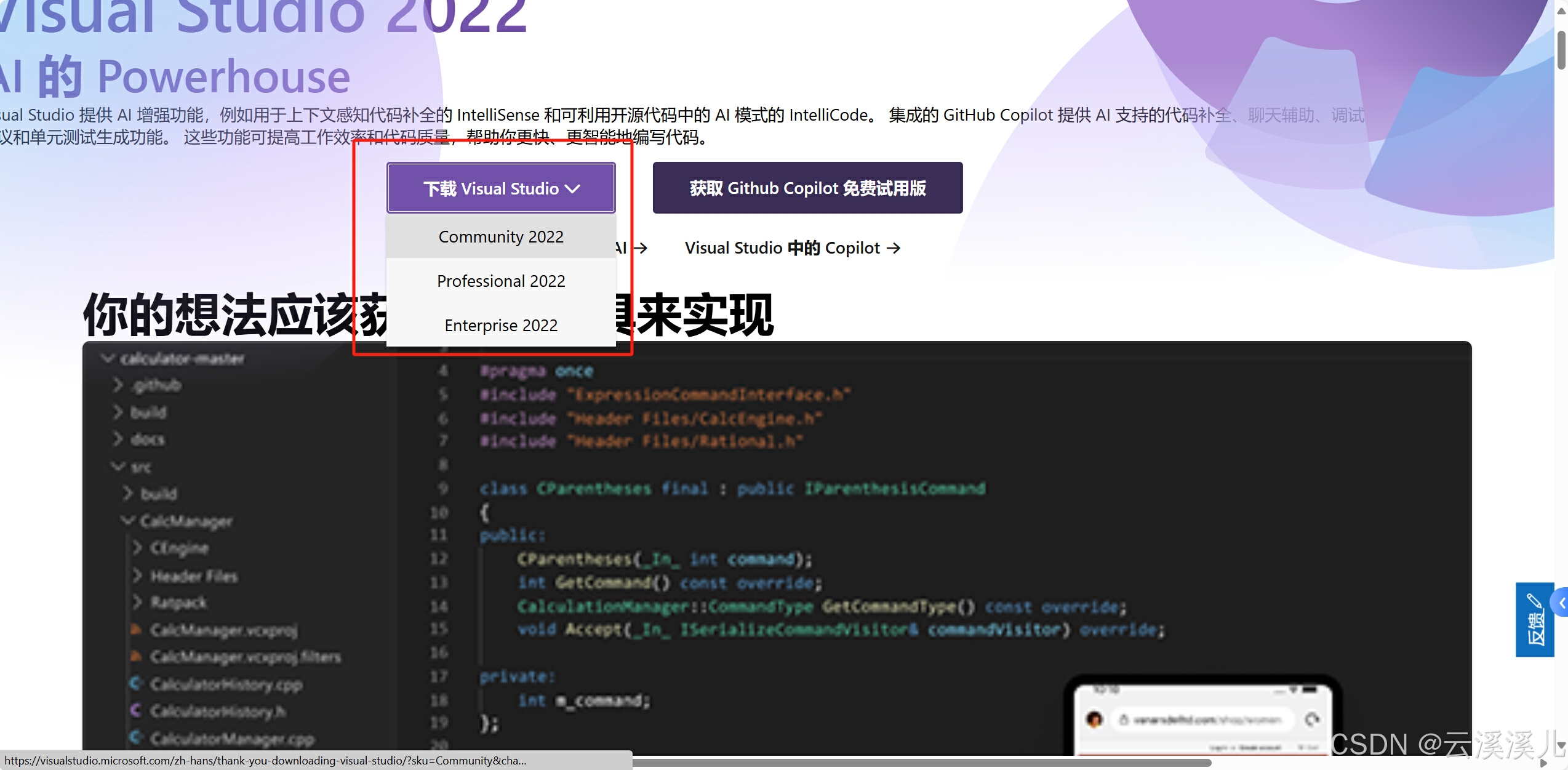Expand the .github folder in the tree
1568x770 pixels.
[x=118, y=385]
